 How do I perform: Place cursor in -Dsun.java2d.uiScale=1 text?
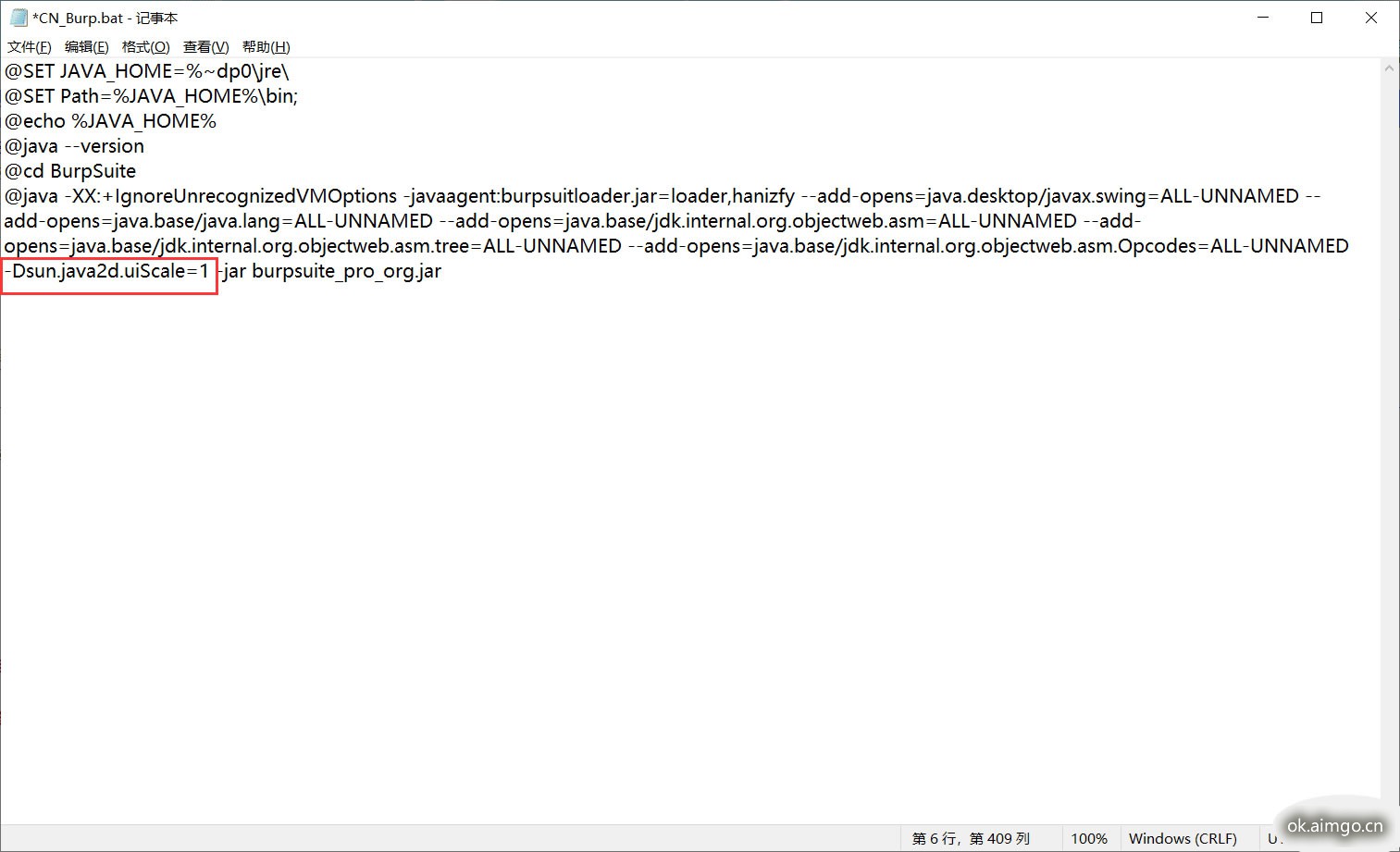click(x=107, y=271)
